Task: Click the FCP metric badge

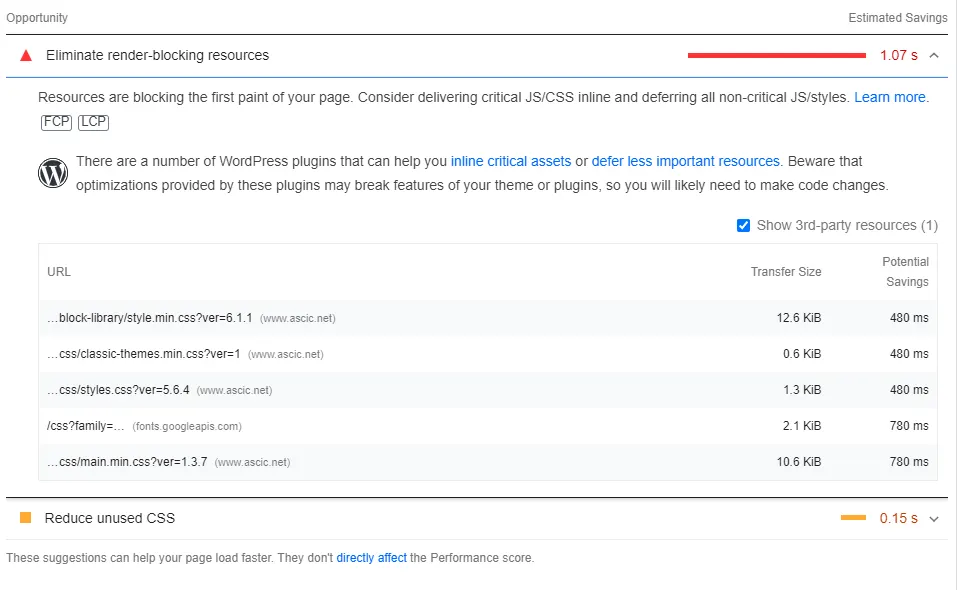Action: click(56, 122)
